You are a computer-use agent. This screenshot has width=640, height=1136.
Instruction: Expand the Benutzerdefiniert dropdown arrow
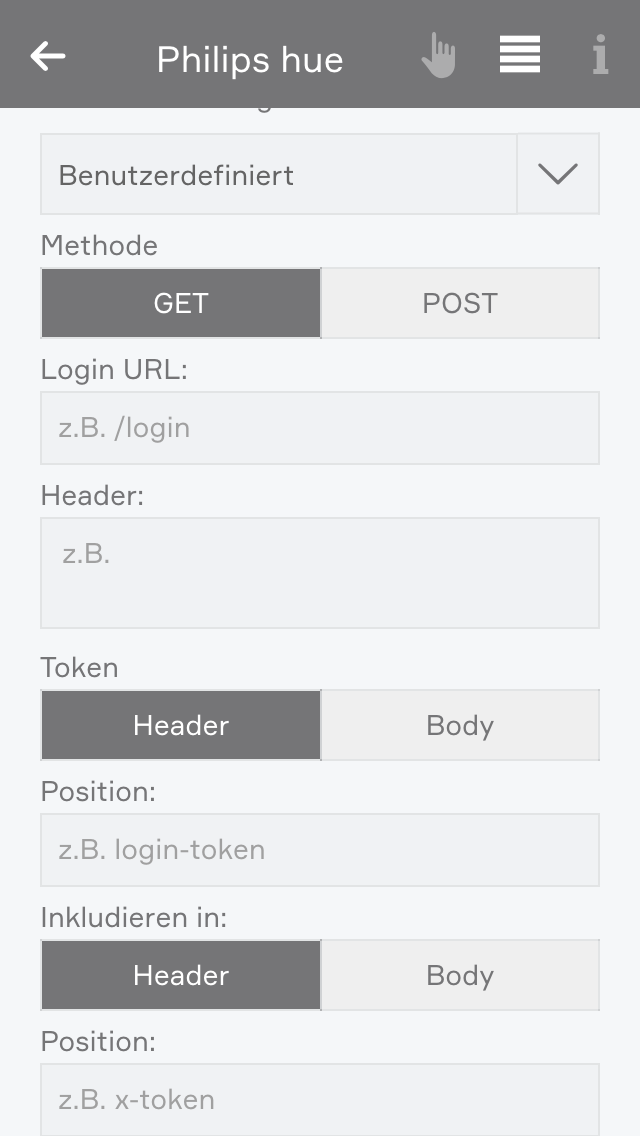[558, 174]
